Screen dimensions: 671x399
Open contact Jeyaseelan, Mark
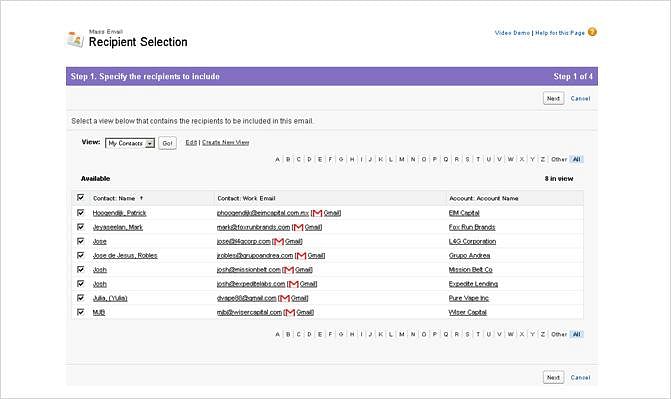[x=118, y=227]
